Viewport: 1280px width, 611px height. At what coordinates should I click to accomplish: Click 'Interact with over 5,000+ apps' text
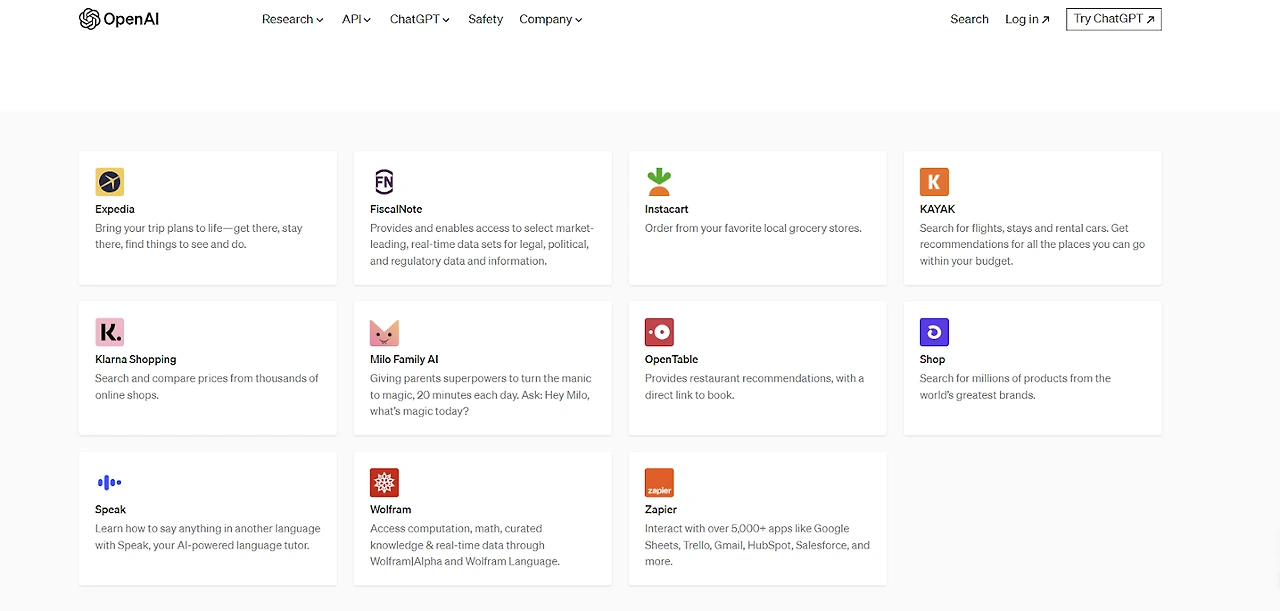point(757,544)
